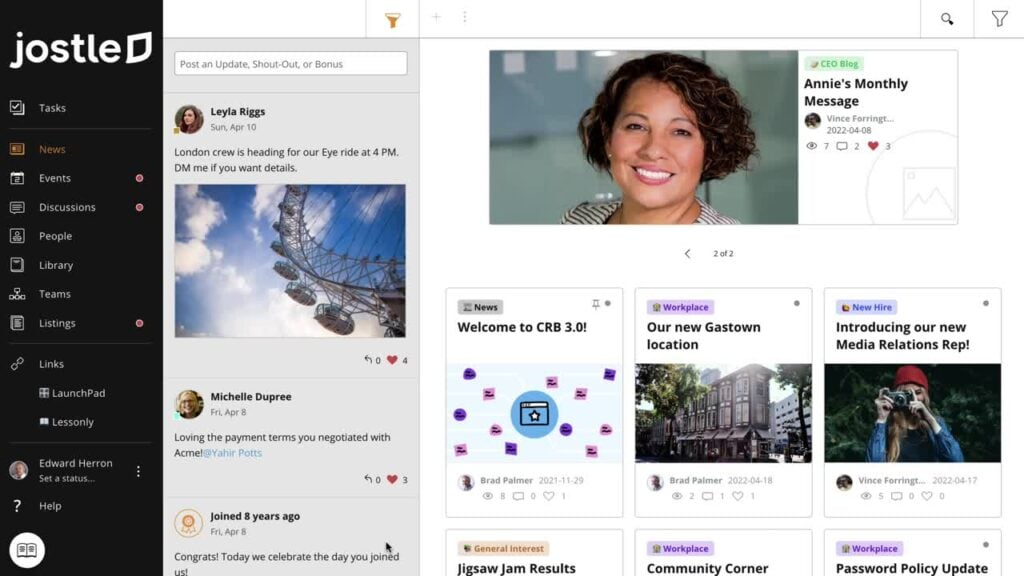The height and width of the screenshot is (576, 1024).
Task: Open the LaunchPad link in the sidebar
Action: (x=79, y=393)
